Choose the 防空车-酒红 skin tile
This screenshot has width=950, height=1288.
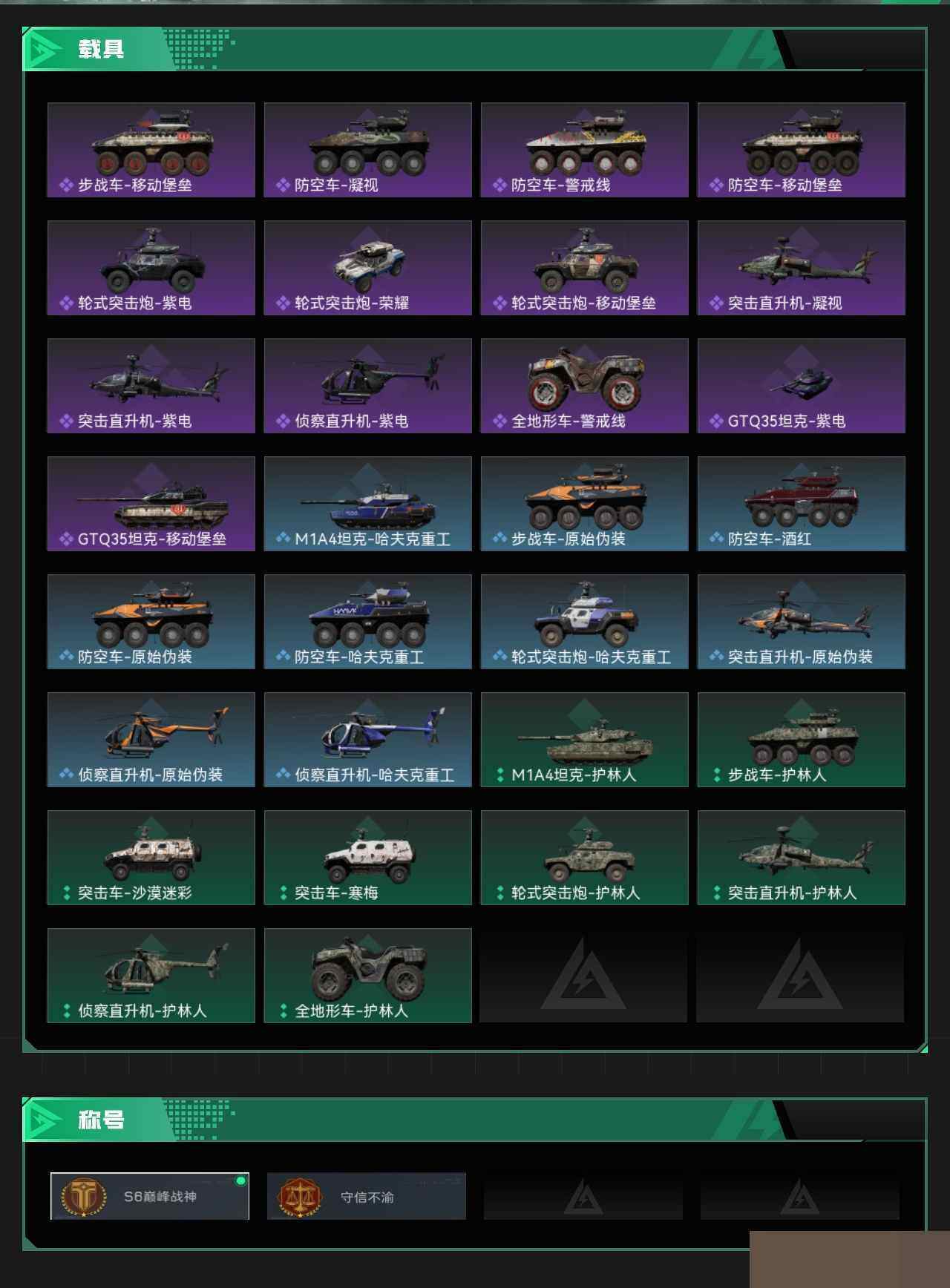point(802,504)
